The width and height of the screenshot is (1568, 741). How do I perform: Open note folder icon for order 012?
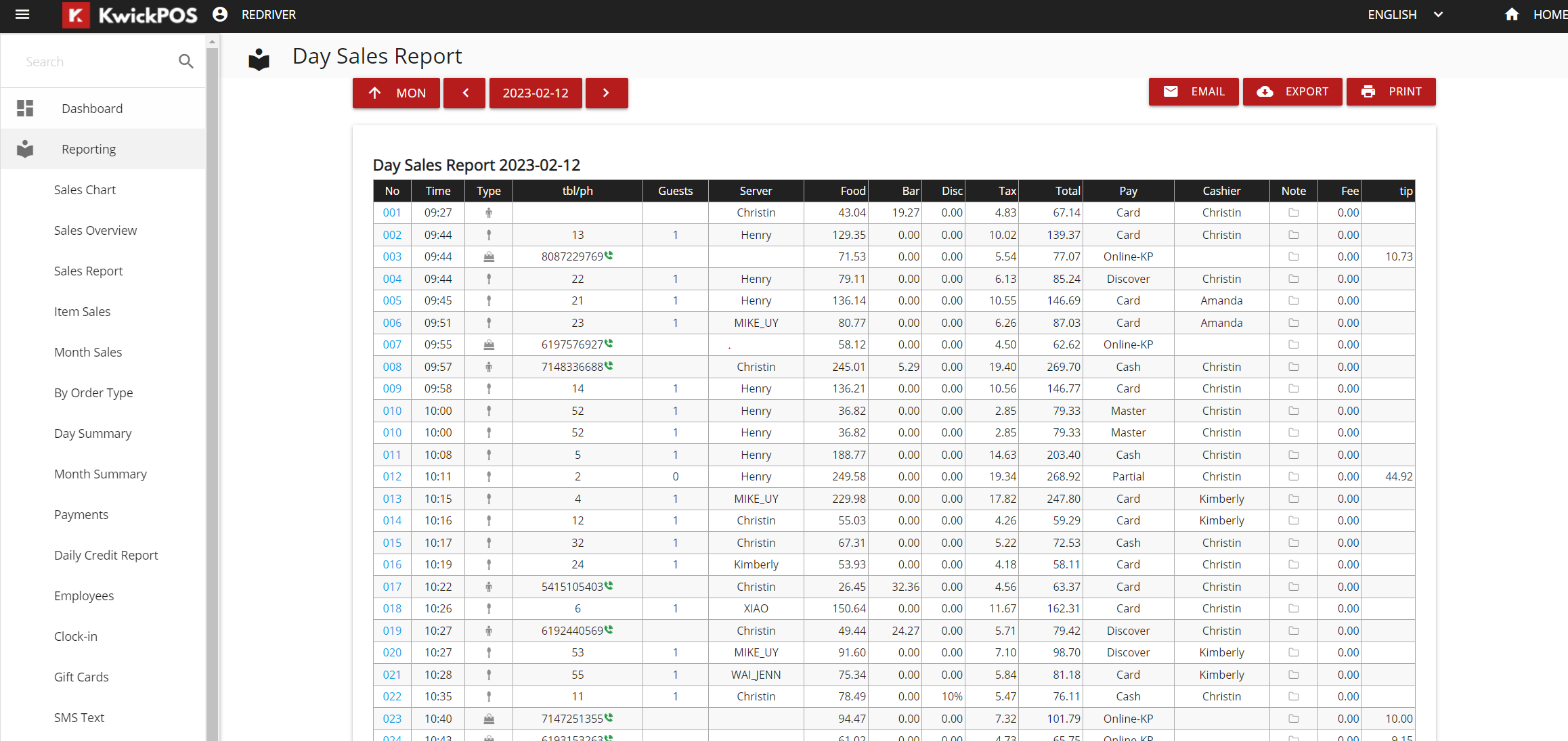pos(1293,476)
